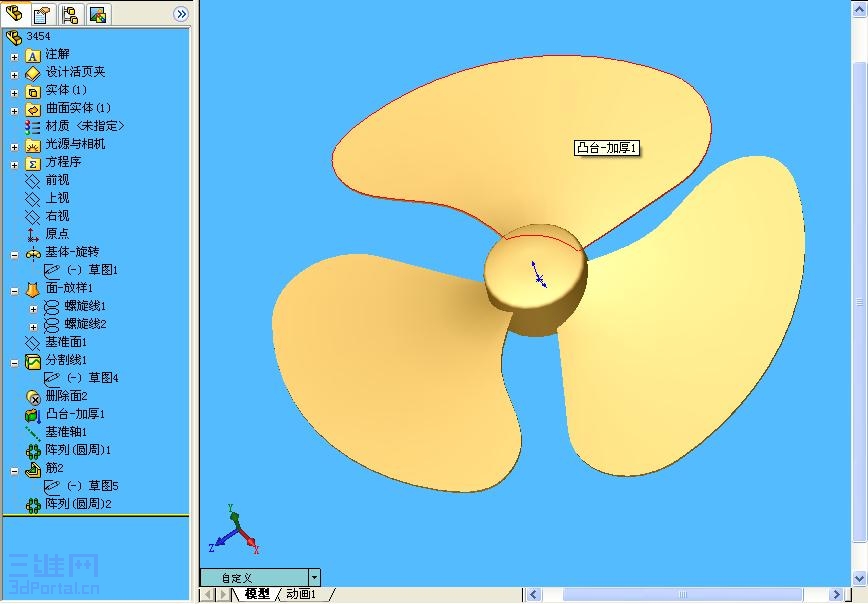Click the 草图1 sketch icon

(51, 271)
